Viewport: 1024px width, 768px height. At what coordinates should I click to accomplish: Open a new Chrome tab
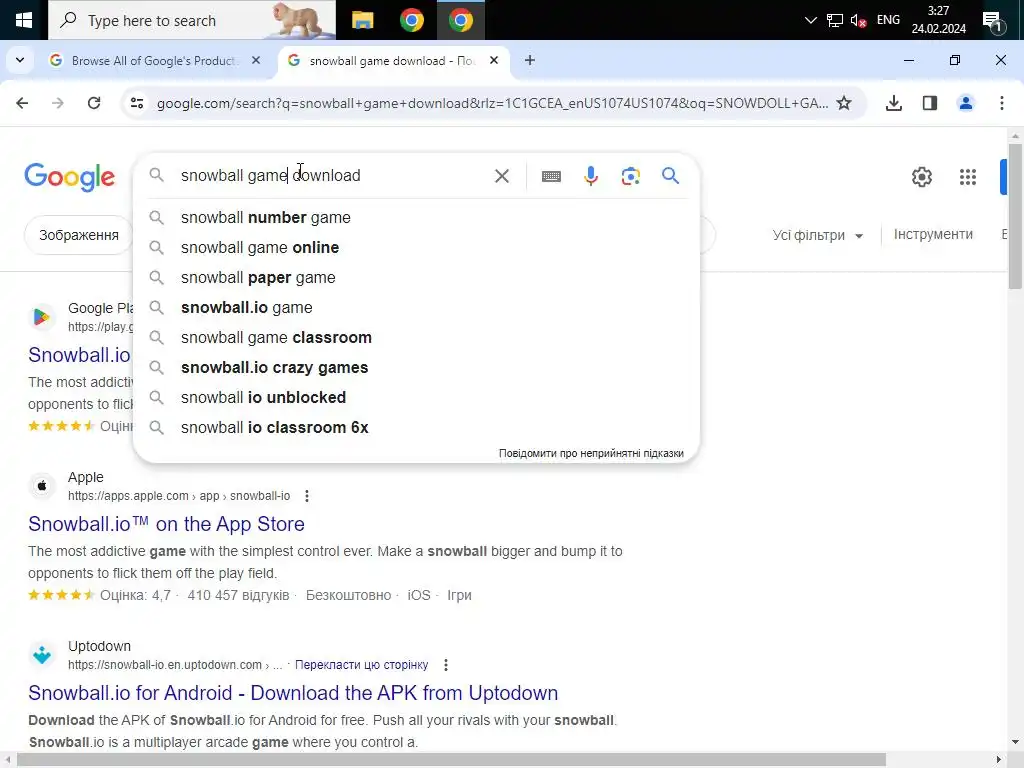530,60
